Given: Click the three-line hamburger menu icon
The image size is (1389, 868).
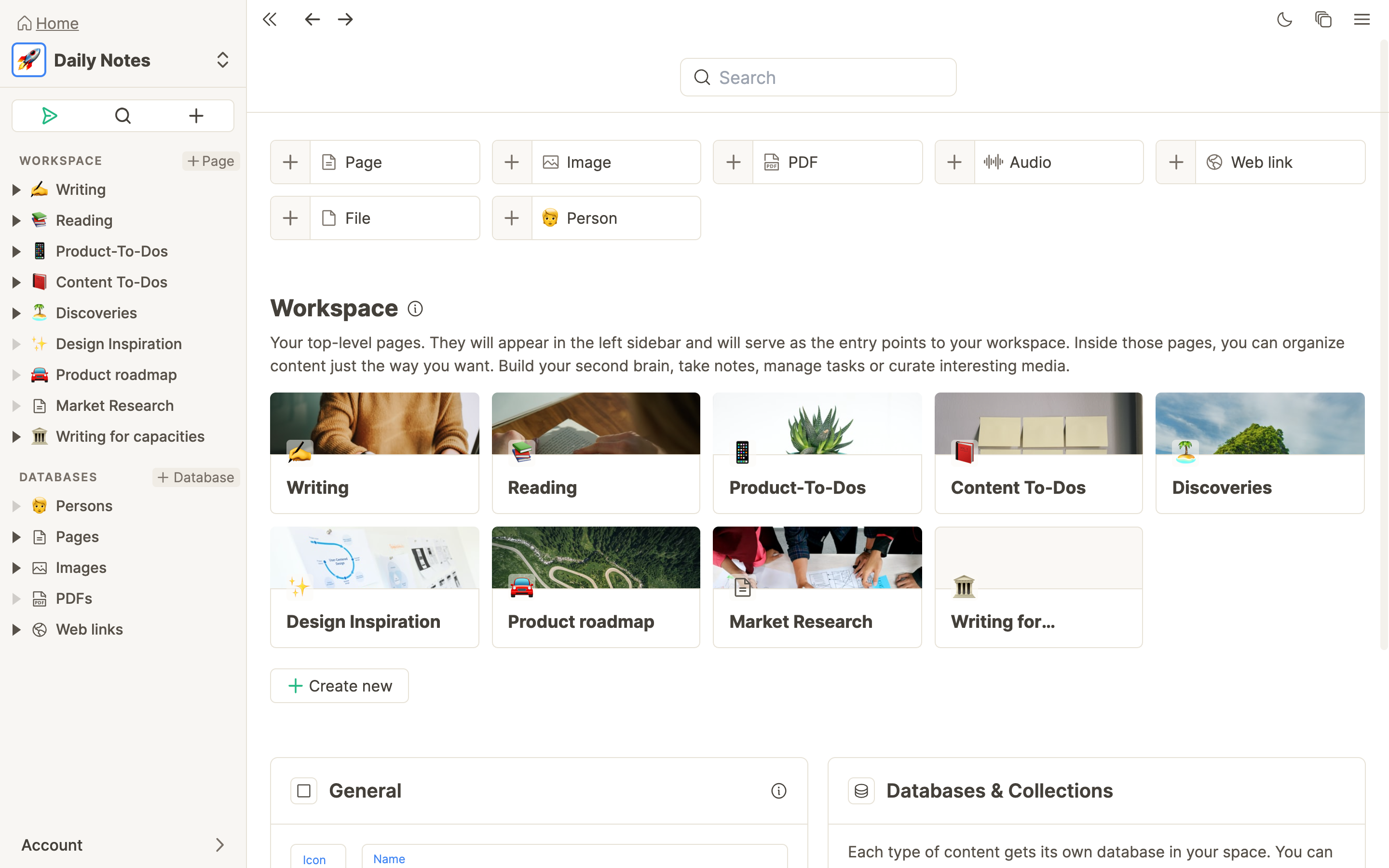Looking at the screenshot, I should click(1363, 19).
